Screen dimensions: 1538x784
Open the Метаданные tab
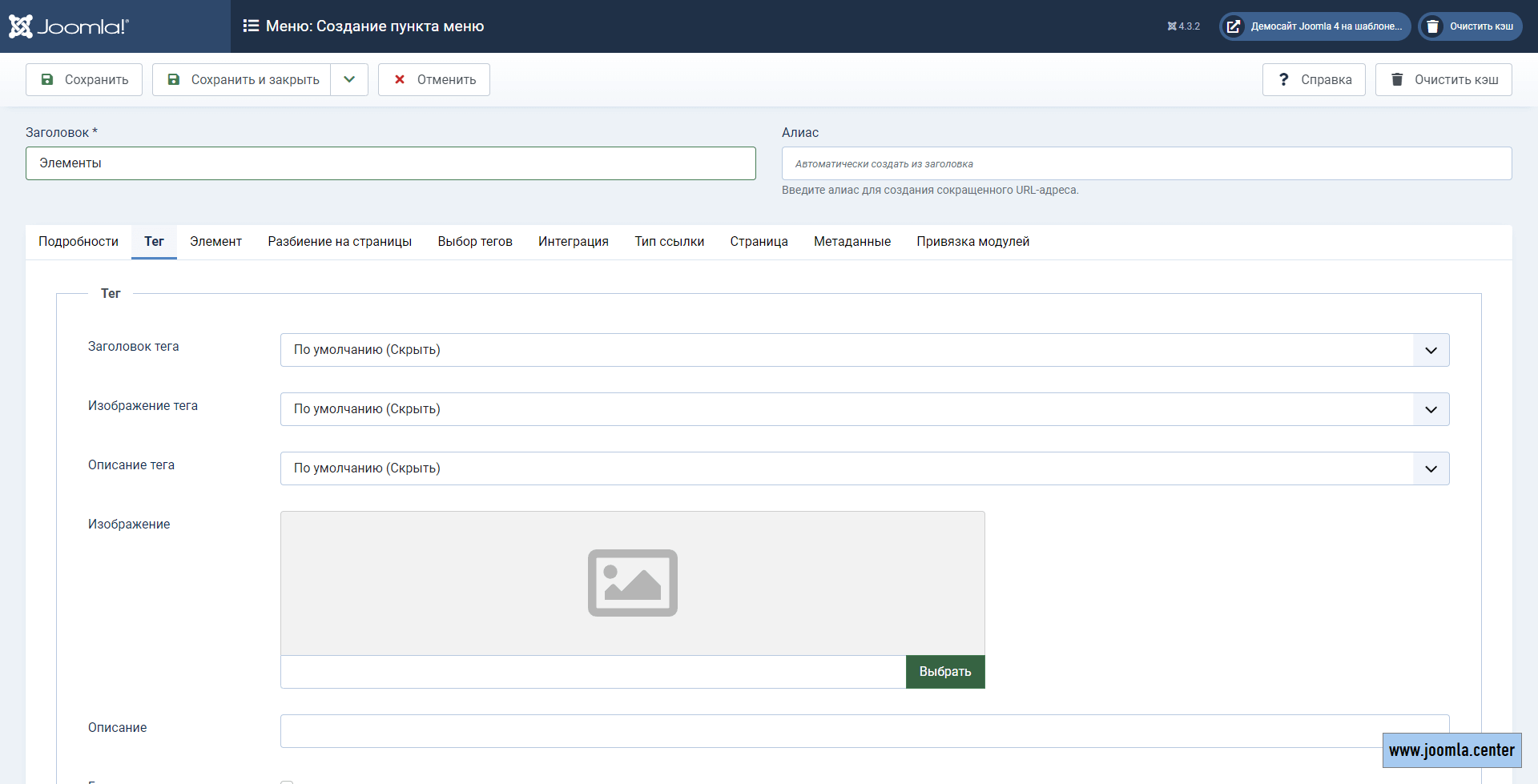pos(852,242)
